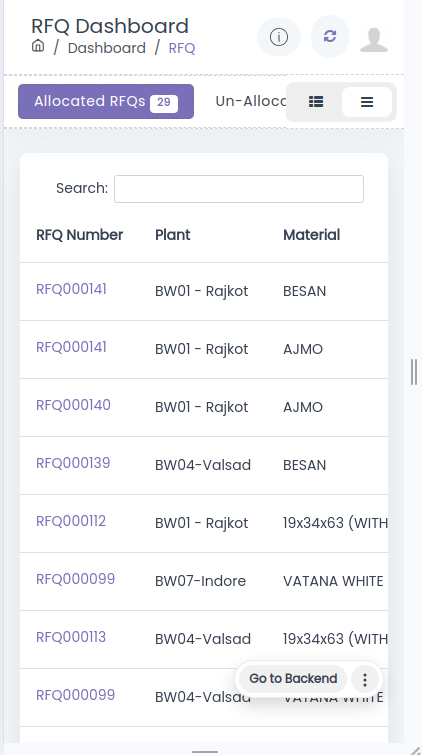Image resolution: width=422 pixels, height=755 pixels.
Task: Open the info circle icon
Action: [279, 37]
